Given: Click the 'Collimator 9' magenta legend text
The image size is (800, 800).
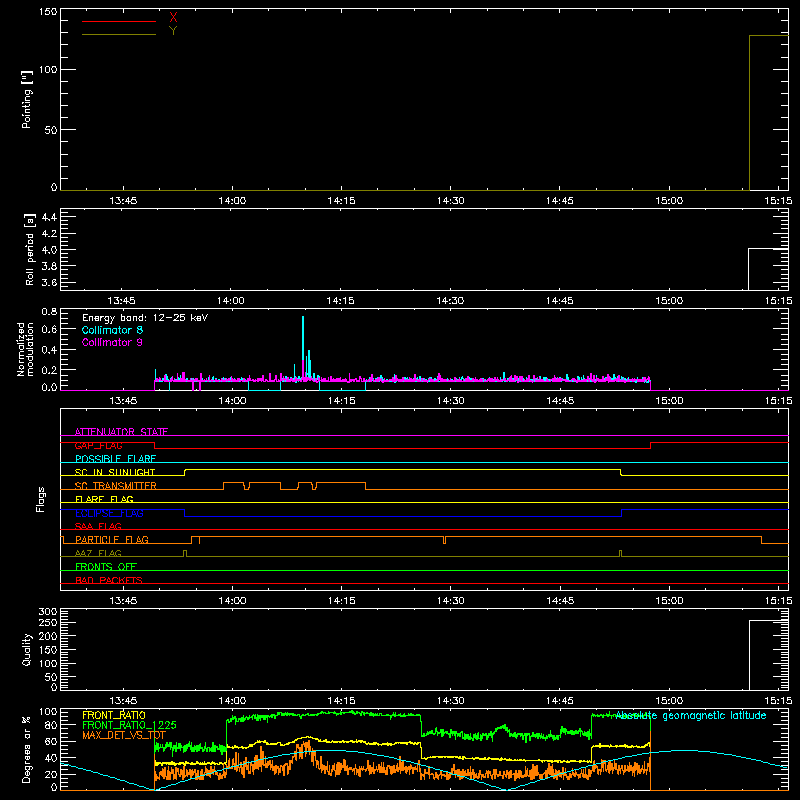Looking at the screenshot, I should point(112,342).
